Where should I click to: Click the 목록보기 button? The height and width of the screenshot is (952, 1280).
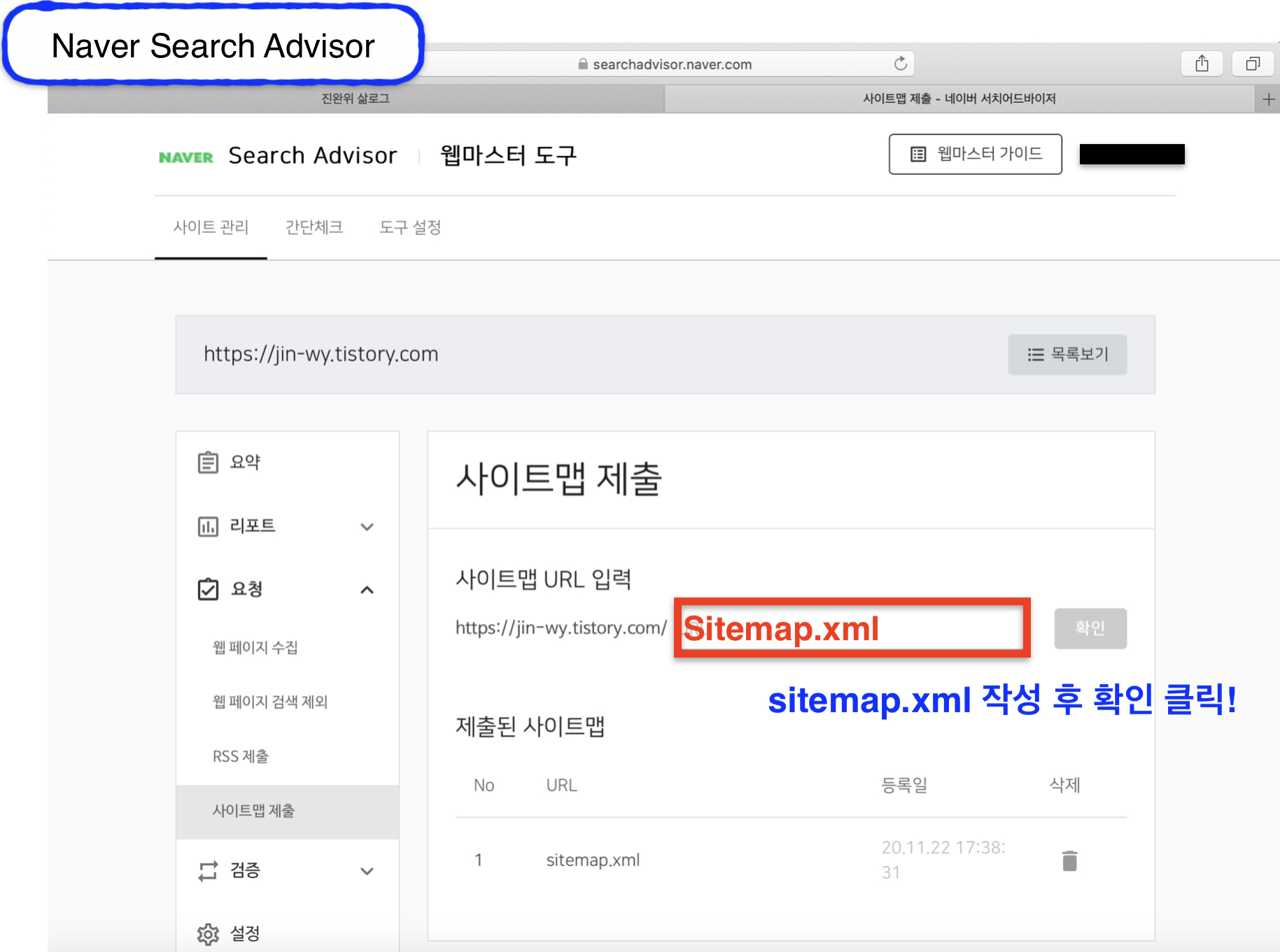coord(1067,355)
